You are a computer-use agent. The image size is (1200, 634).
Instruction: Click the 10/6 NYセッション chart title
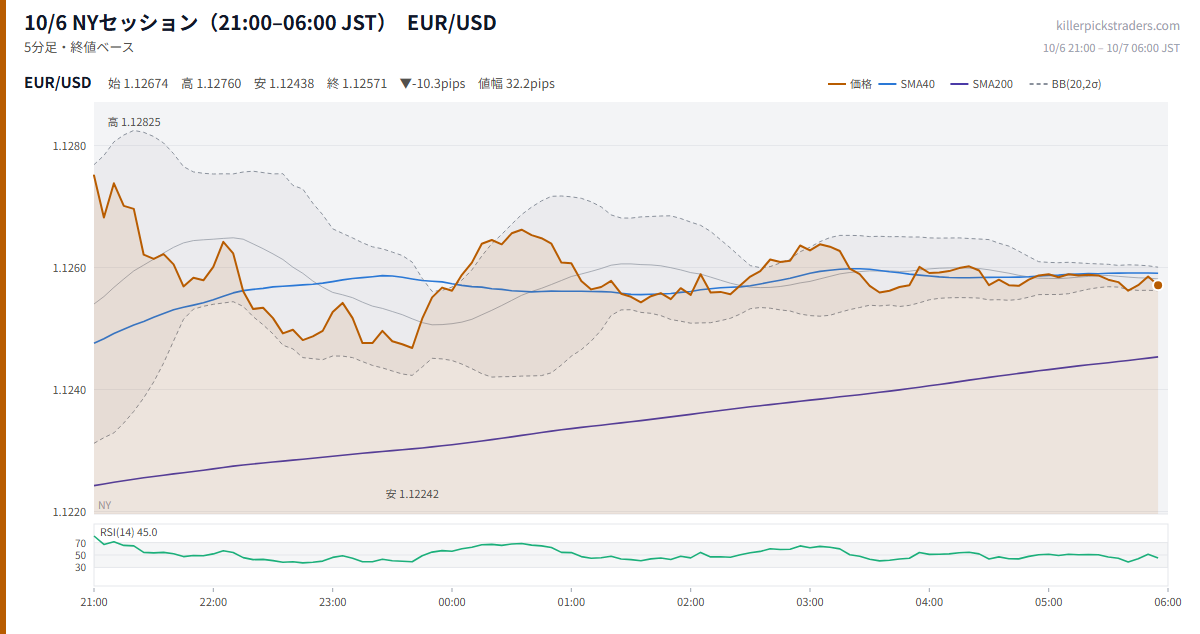point(260,23)
